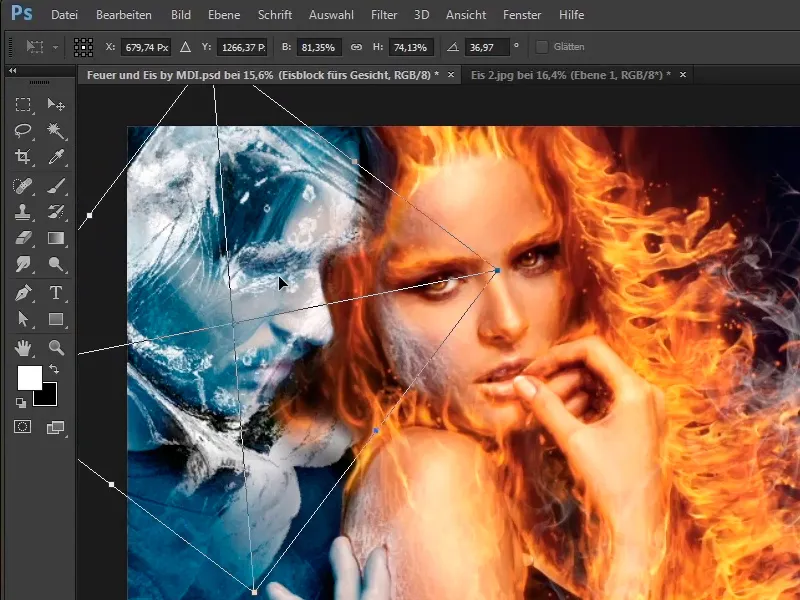Image resolution: width=800 pixels, height=600 pixels.
Task: Click the height H percentage field
Action: (411, 47)
